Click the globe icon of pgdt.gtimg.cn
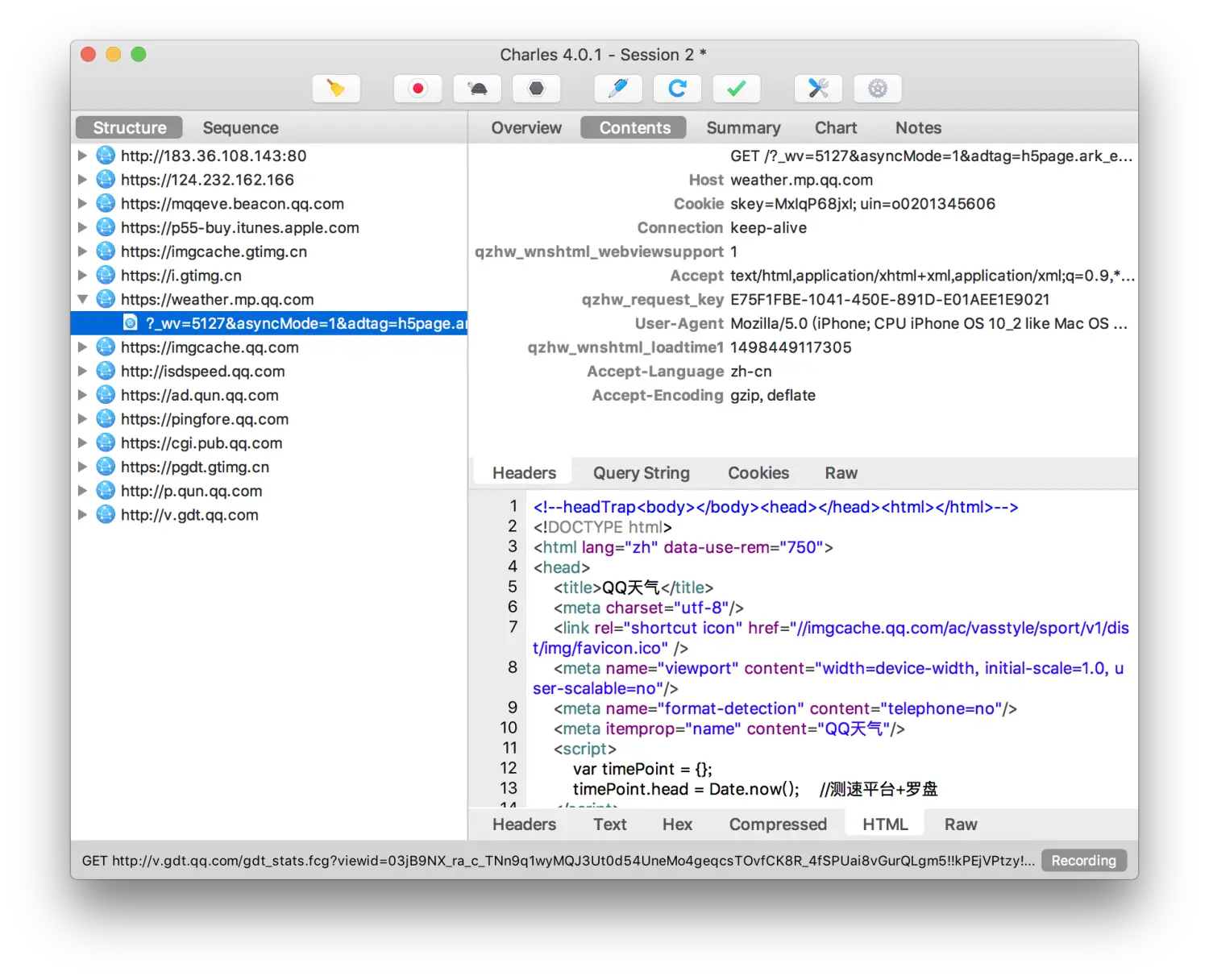1209x980 pixels. point(106,467)
